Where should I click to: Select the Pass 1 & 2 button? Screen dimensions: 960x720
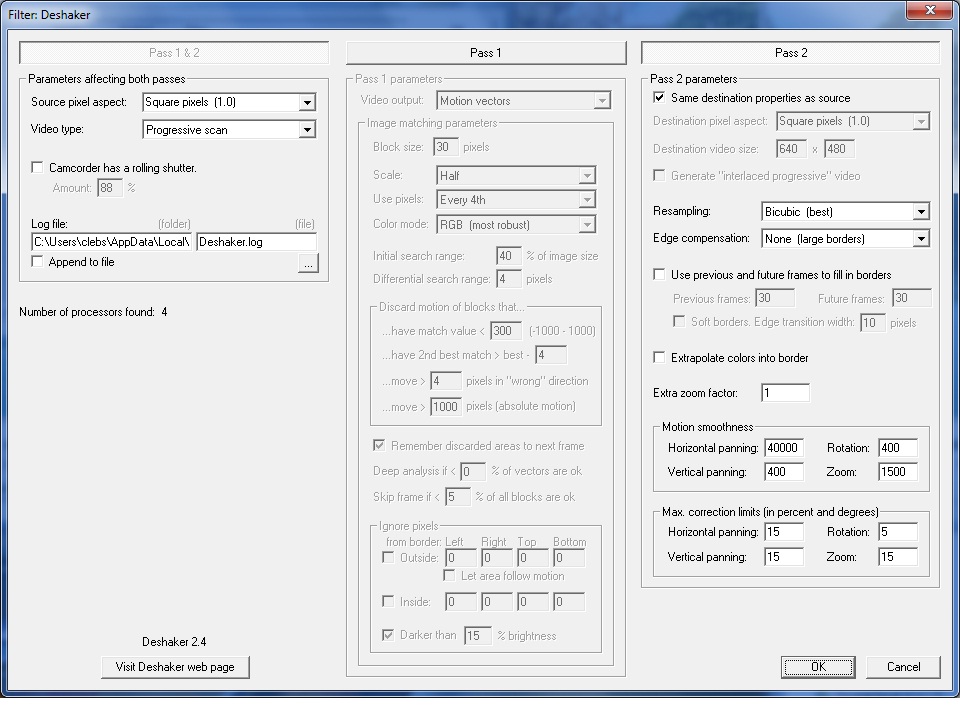[x=174, y=53]
